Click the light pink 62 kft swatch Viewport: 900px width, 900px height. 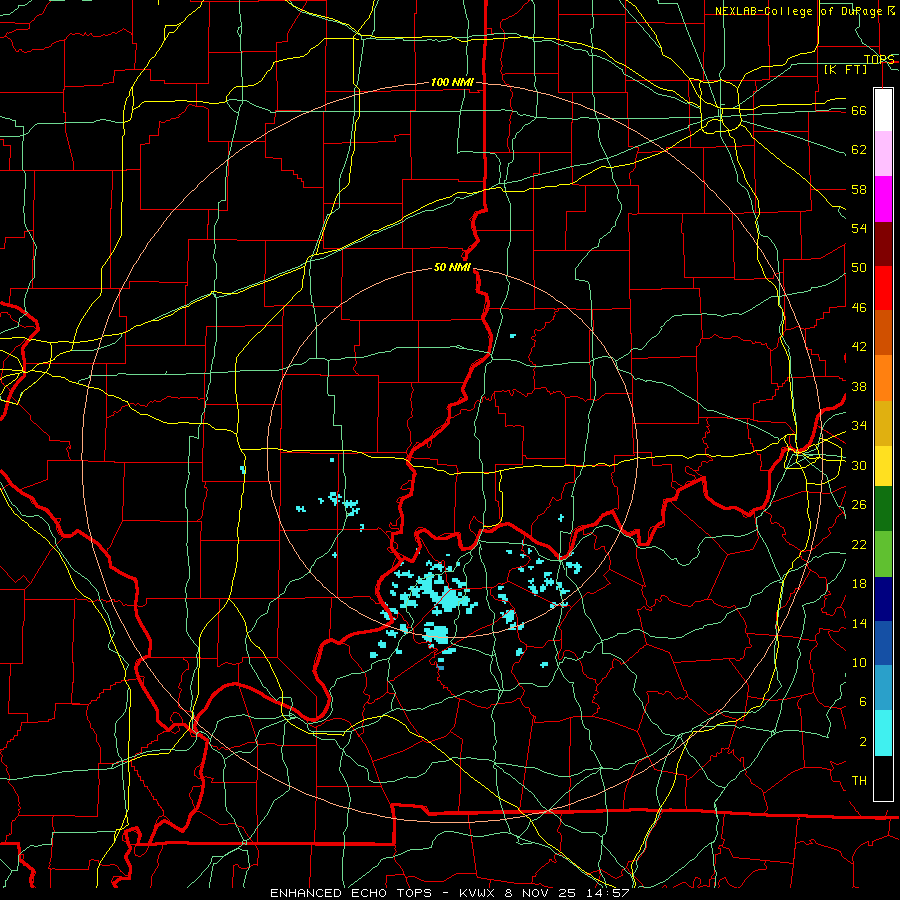coord(883,154)
